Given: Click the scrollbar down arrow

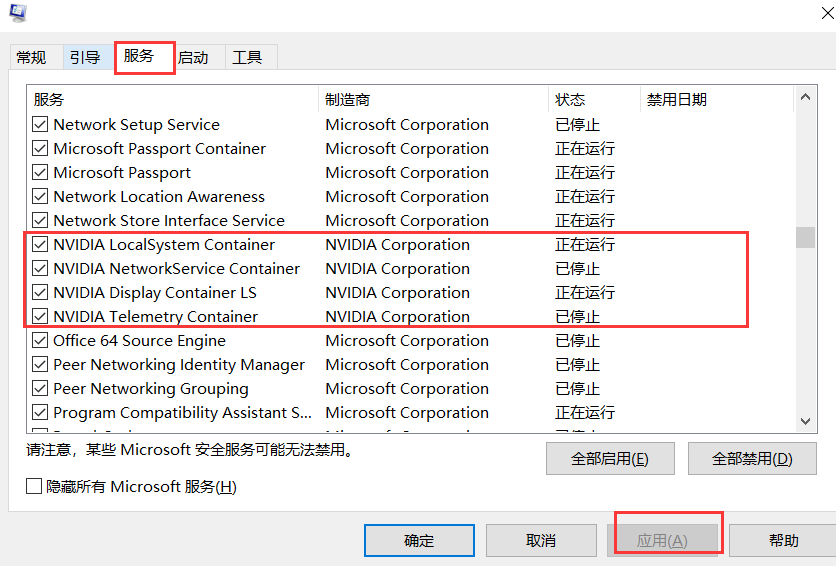Looking at the screenshot, I should pos(806,422).
